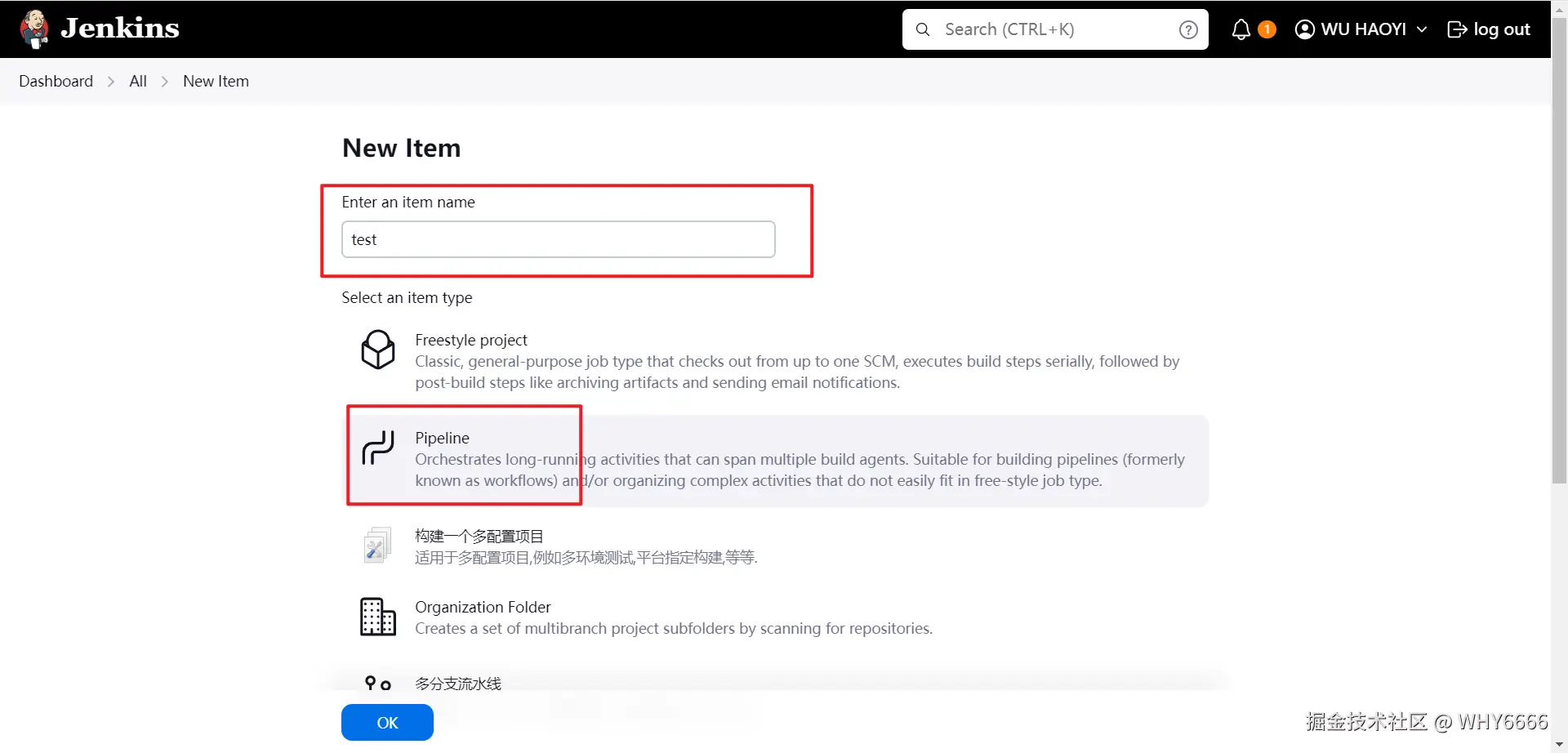
Task: Click the 'Enter an item name' label
Action: (x=408, y=202)
